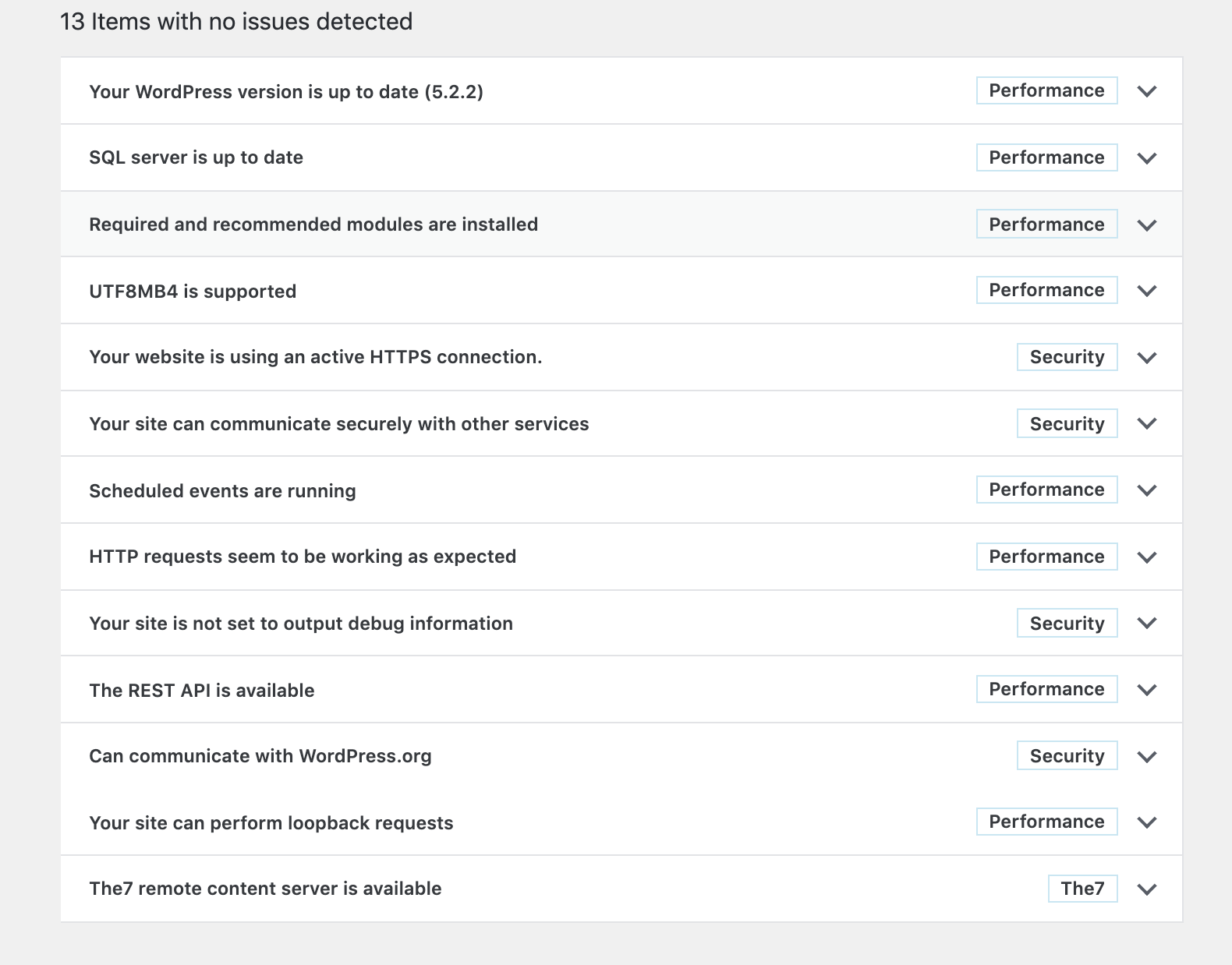
Task: Expand the active HTTPS connection item
Action: pos(1146,358)
